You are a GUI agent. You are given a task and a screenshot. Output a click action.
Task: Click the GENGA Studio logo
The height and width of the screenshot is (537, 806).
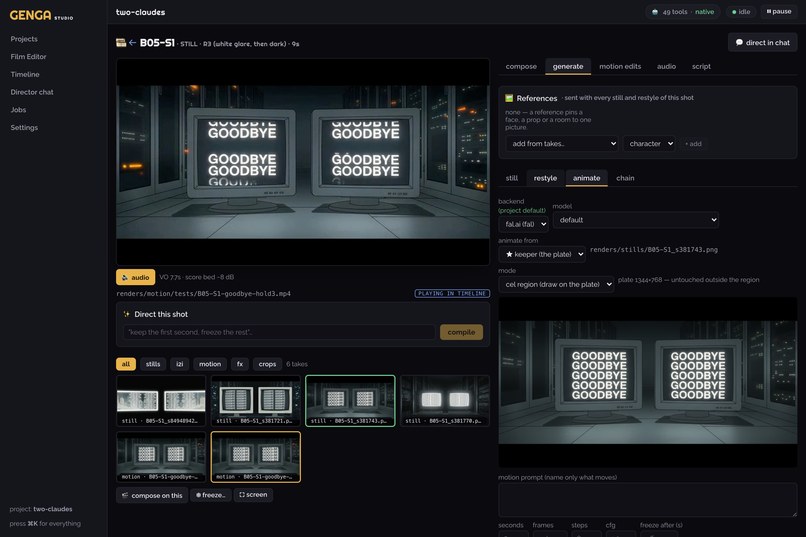(41, 15)
